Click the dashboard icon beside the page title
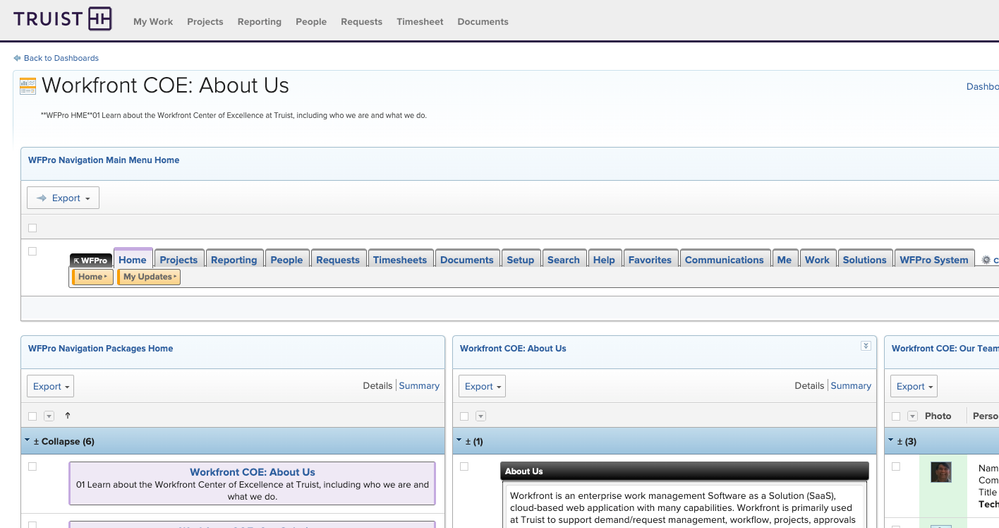This screenshot has width=999, height=528. pyautogui.click(x=28, y=86)
